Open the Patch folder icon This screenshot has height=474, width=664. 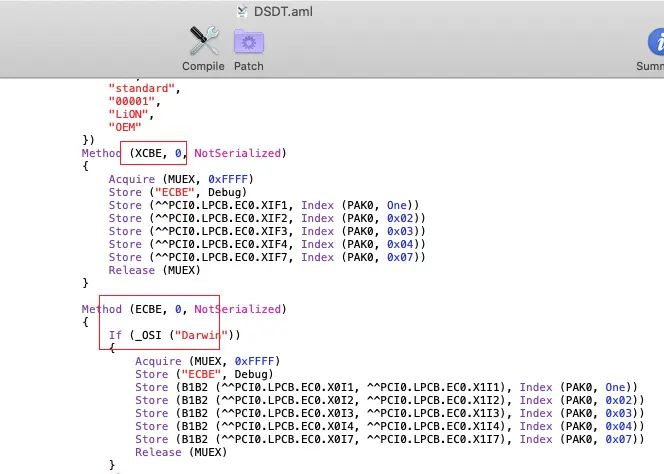point(249,42)
